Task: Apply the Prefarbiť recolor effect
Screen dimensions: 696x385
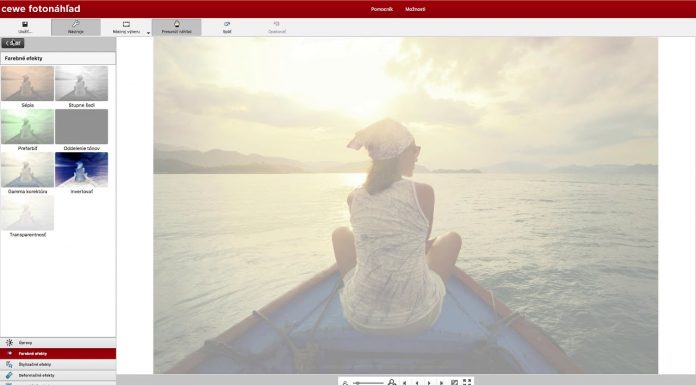Action: (28, 127)
